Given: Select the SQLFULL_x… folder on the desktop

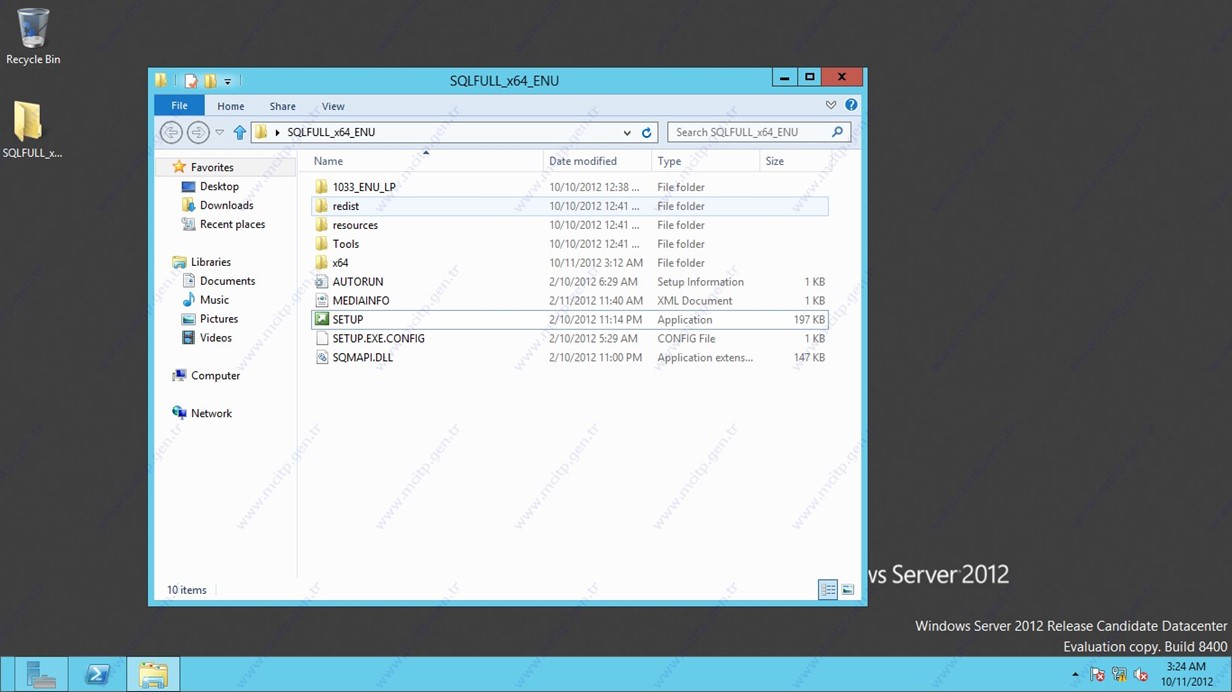Looking at the screenshot, I should coord(31,130).
